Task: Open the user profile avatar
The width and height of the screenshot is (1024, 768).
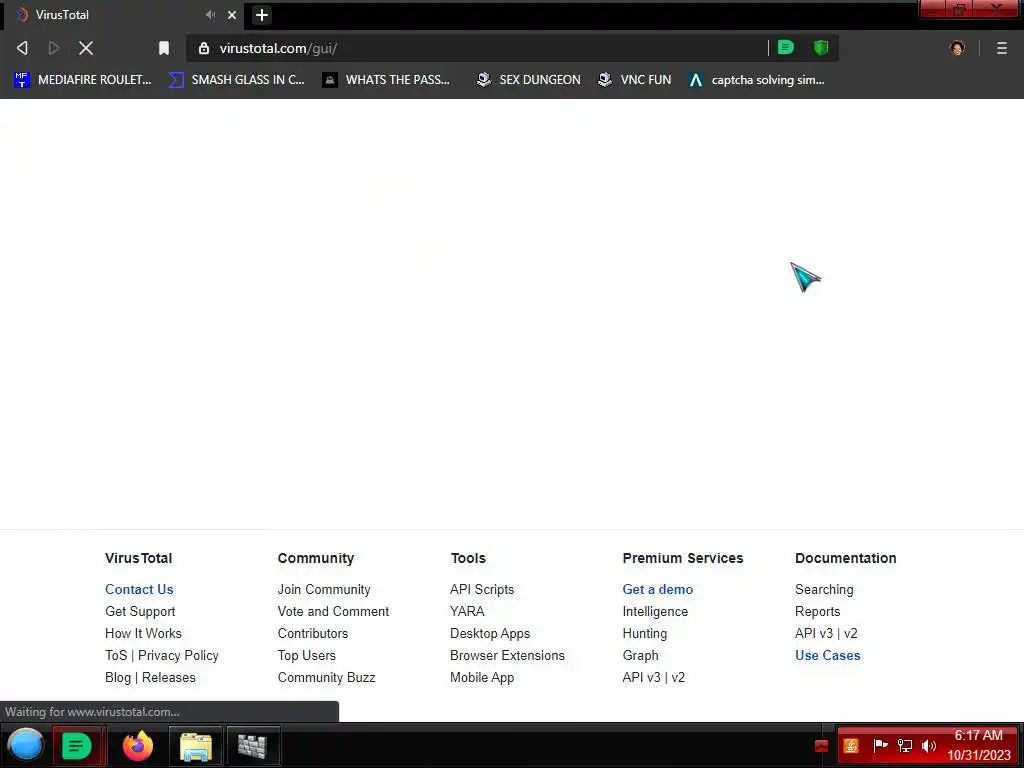Action: (957, 48)
